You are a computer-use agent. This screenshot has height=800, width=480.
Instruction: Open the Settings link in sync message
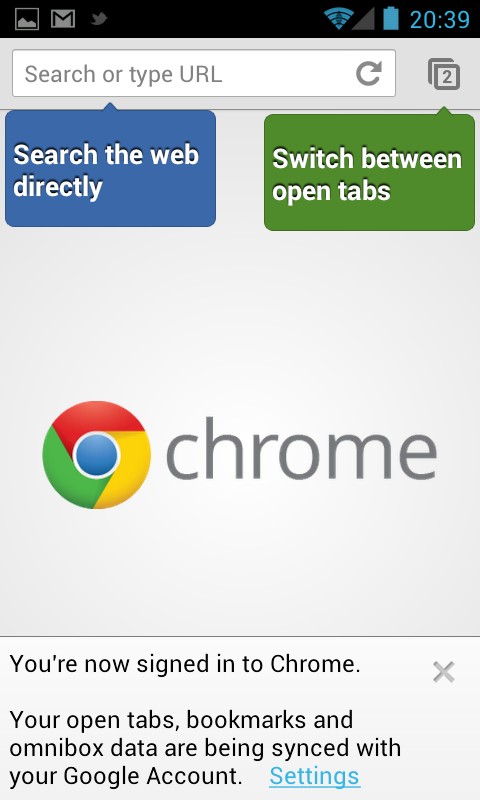click(315, 776)
